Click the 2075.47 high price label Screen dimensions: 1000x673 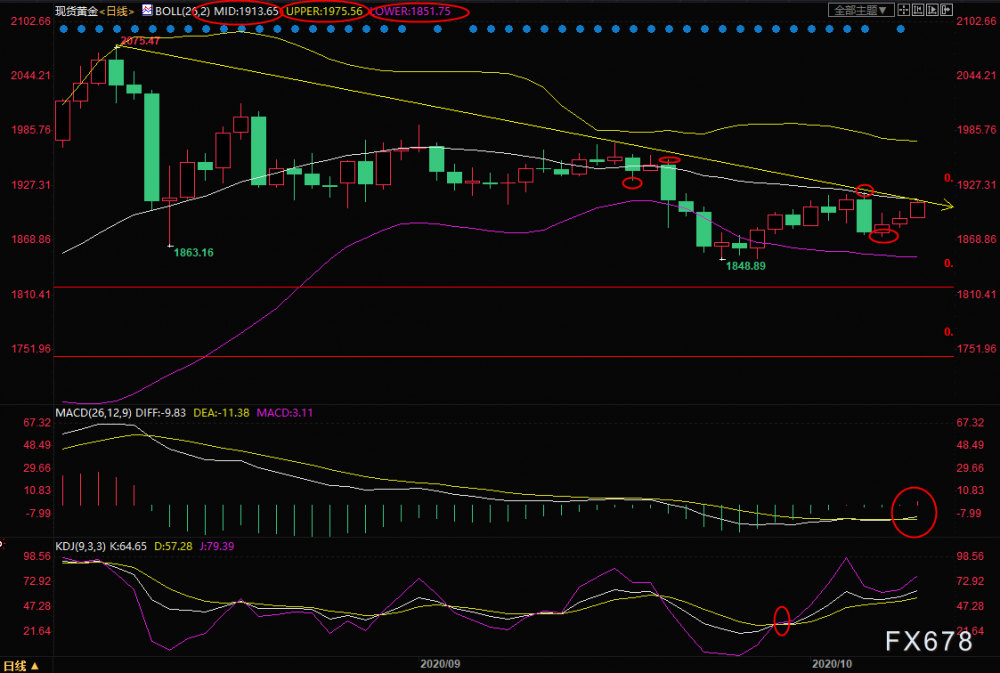[x=140, y=41]
